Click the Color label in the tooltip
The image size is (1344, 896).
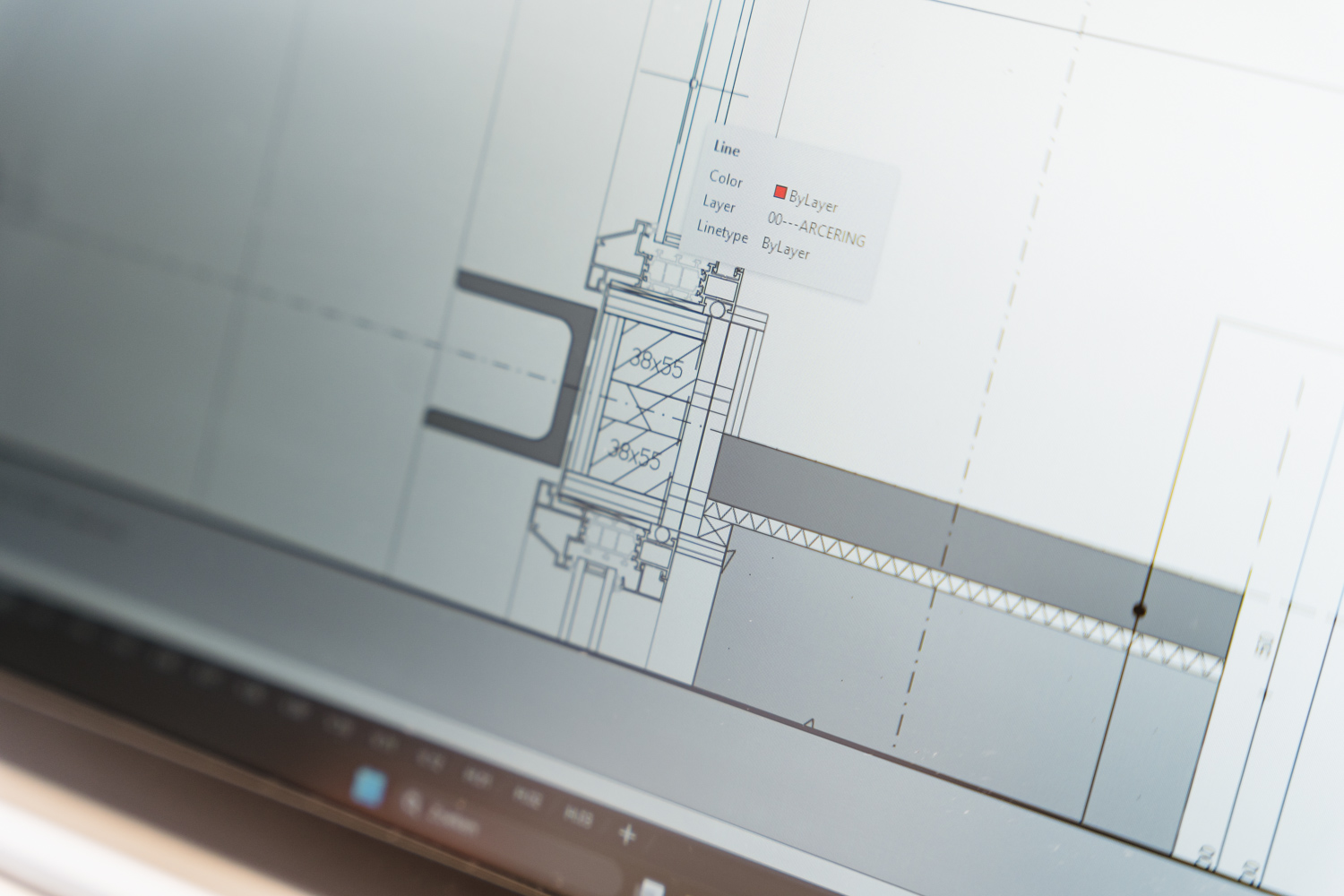point(726,178)
